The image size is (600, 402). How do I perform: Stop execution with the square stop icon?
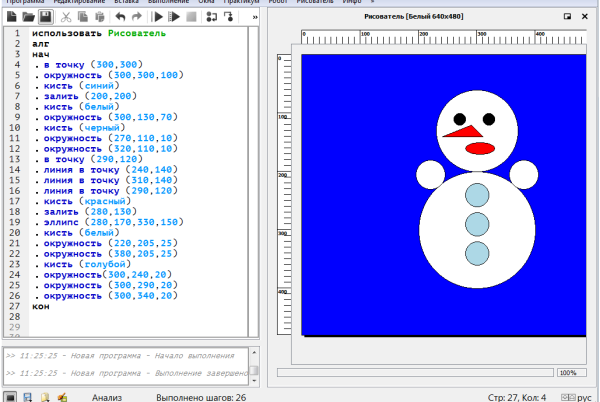pyautogui.click(x=191, y=17)
